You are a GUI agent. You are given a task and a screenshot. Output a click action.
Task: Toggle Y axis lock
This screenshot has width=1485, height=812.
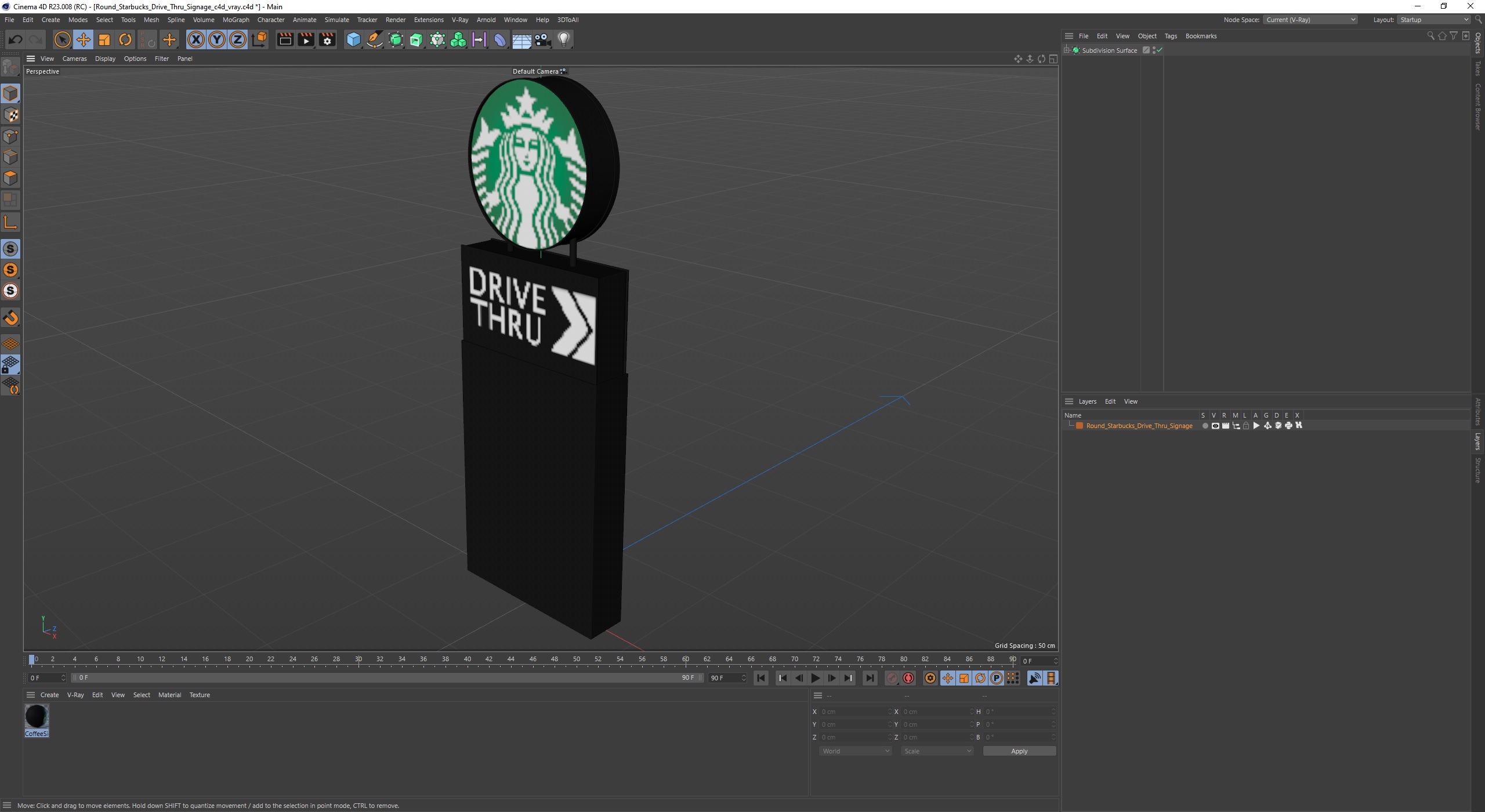pos(217,39)
